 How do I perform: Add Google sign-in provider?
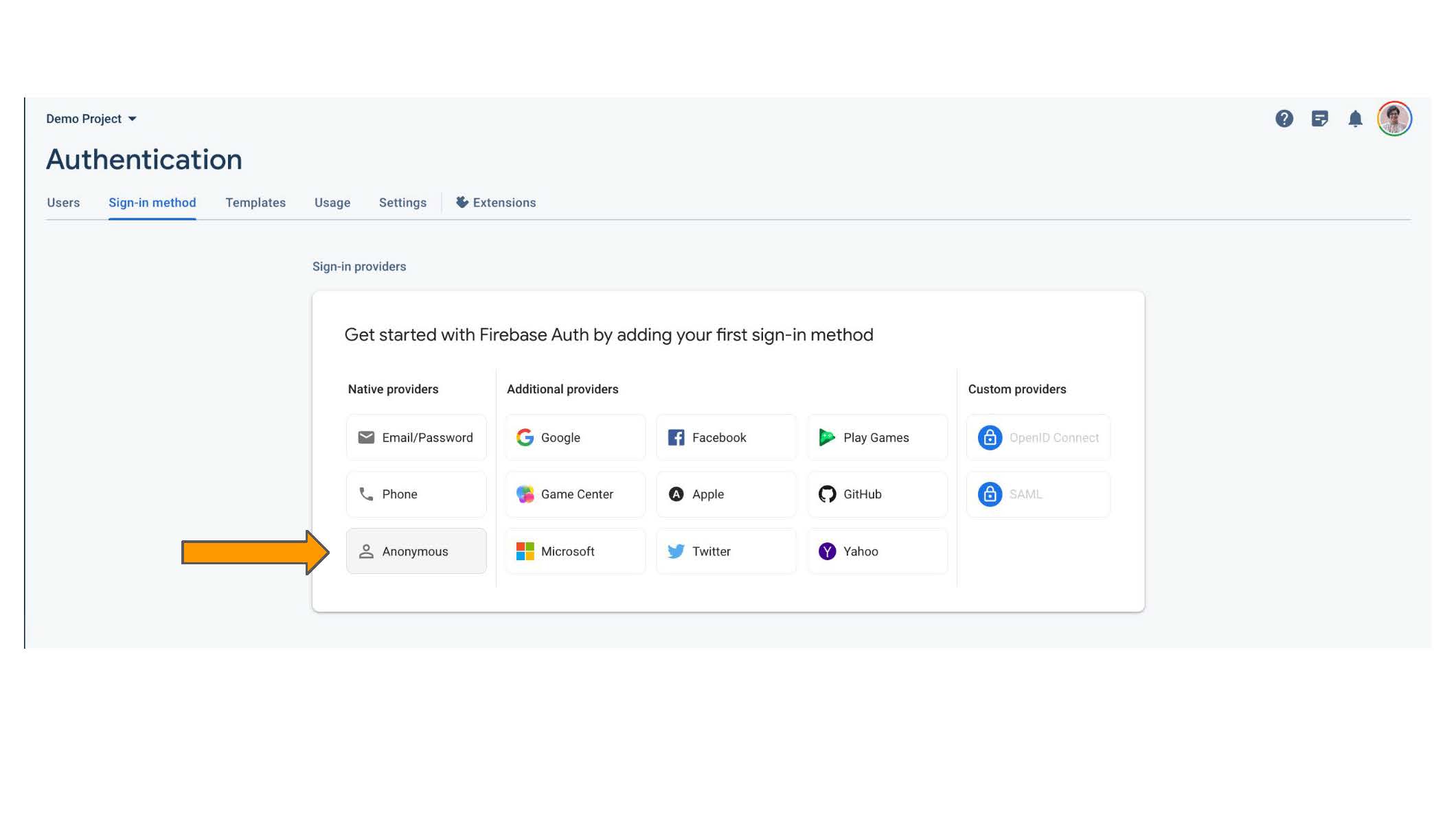576,437
